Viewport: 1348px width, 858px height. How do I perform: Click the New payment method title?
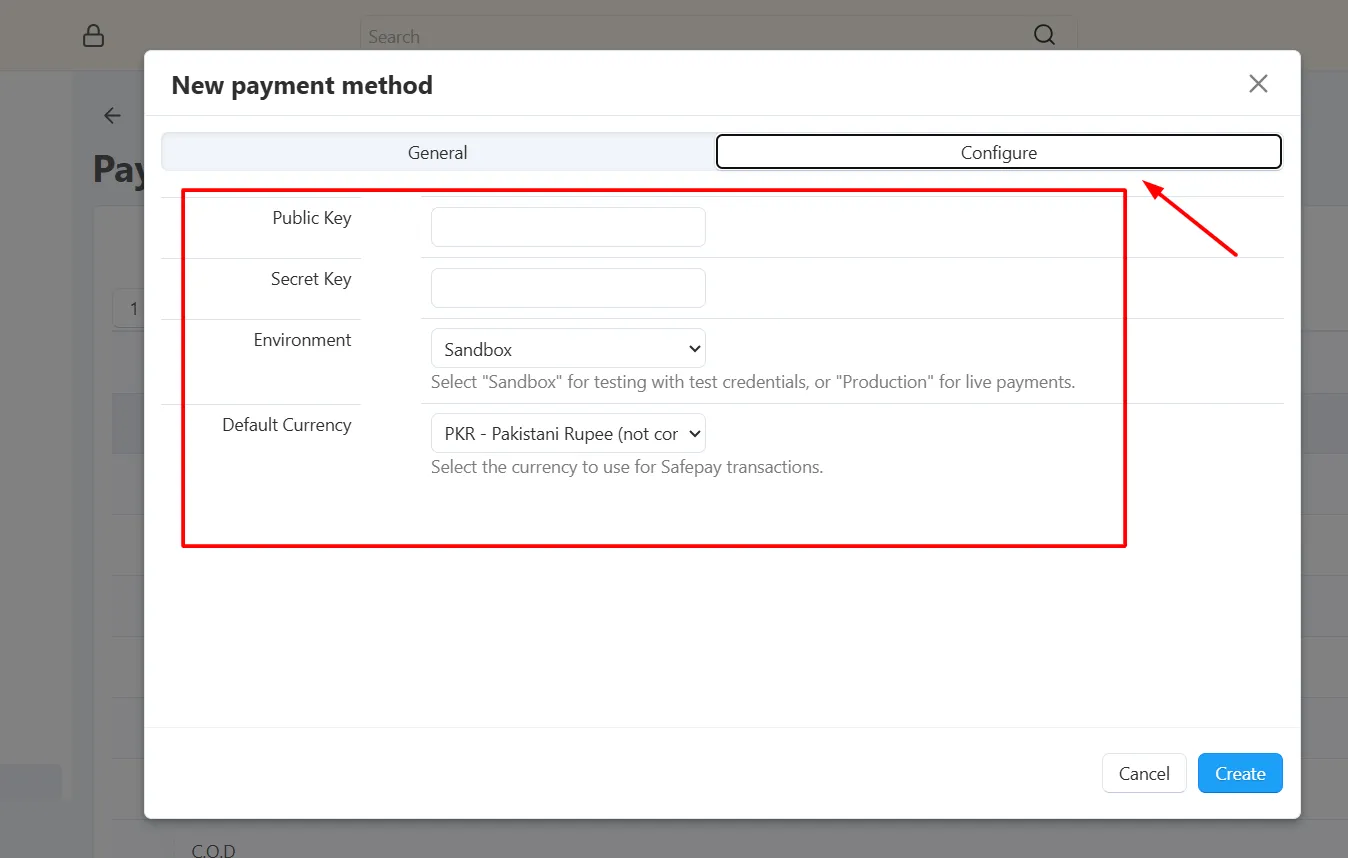(x=302, y=85)
